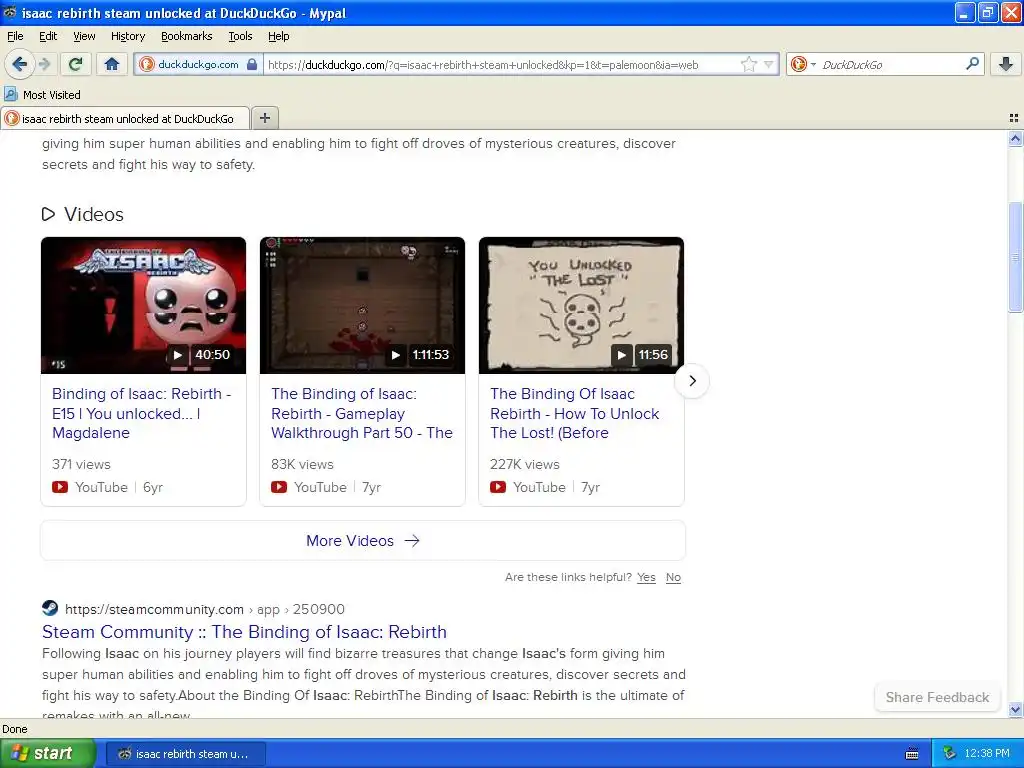Bookmark this page with the star icon
Screen dimensions: 1024x768
(x=748, y=64)
